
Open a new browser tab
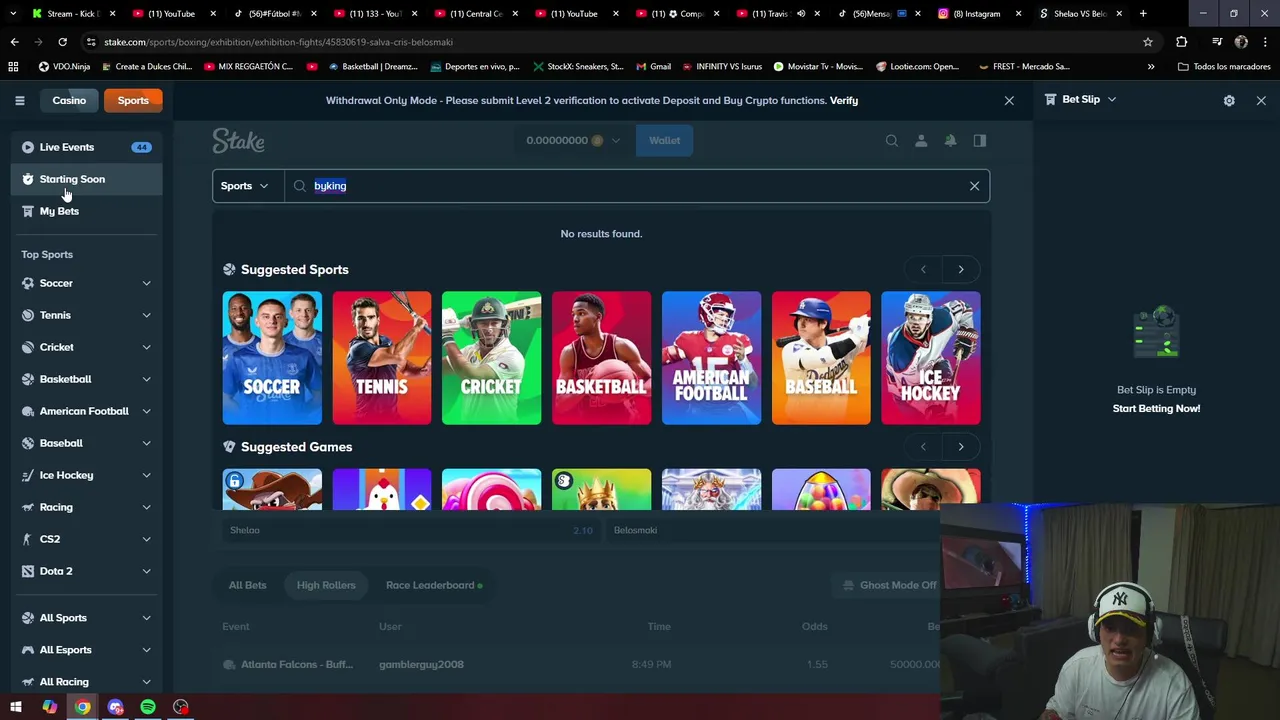(1143, 14)
